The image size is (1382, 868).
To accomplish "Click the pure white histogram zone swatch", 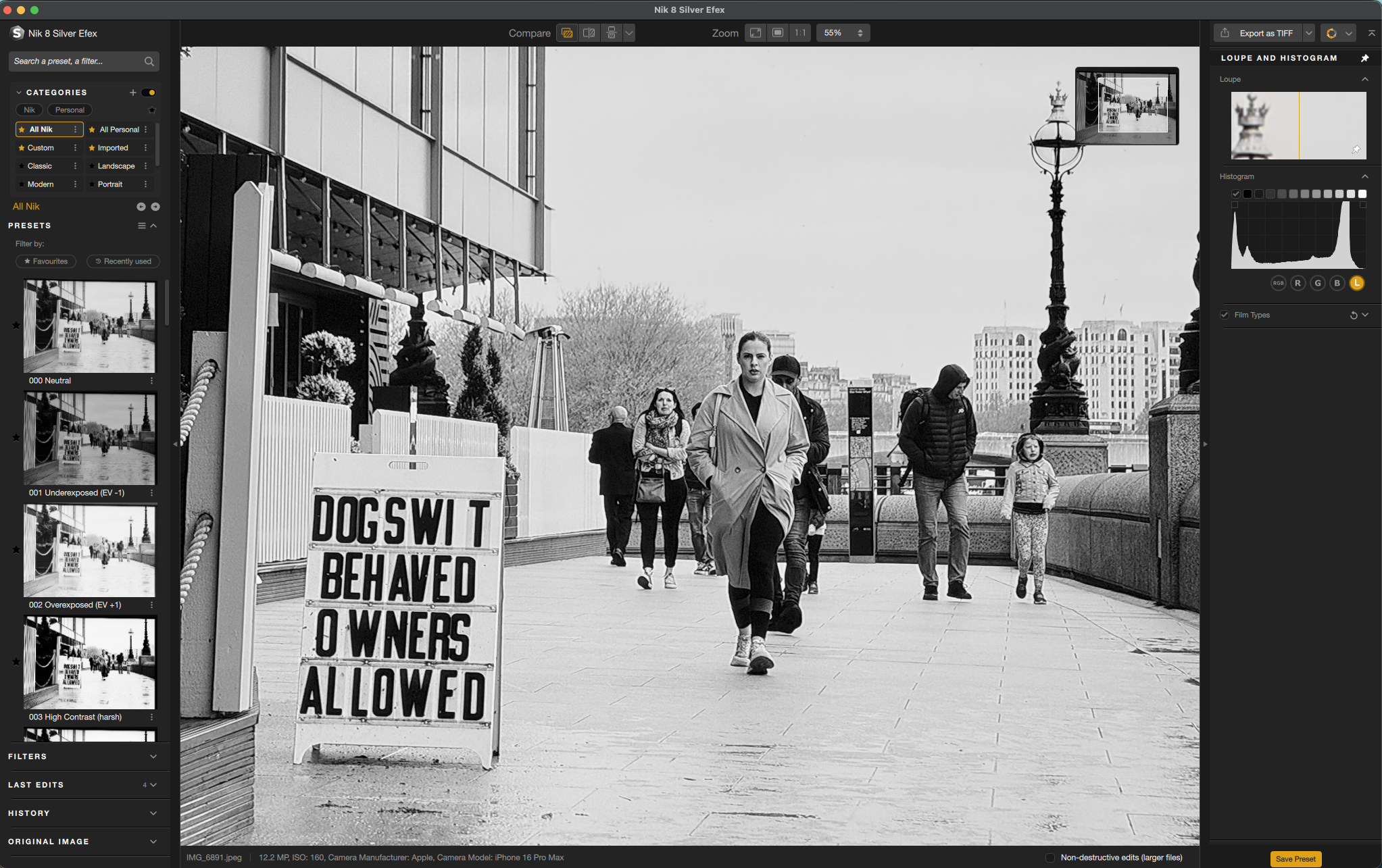I will coord(1362,194).
